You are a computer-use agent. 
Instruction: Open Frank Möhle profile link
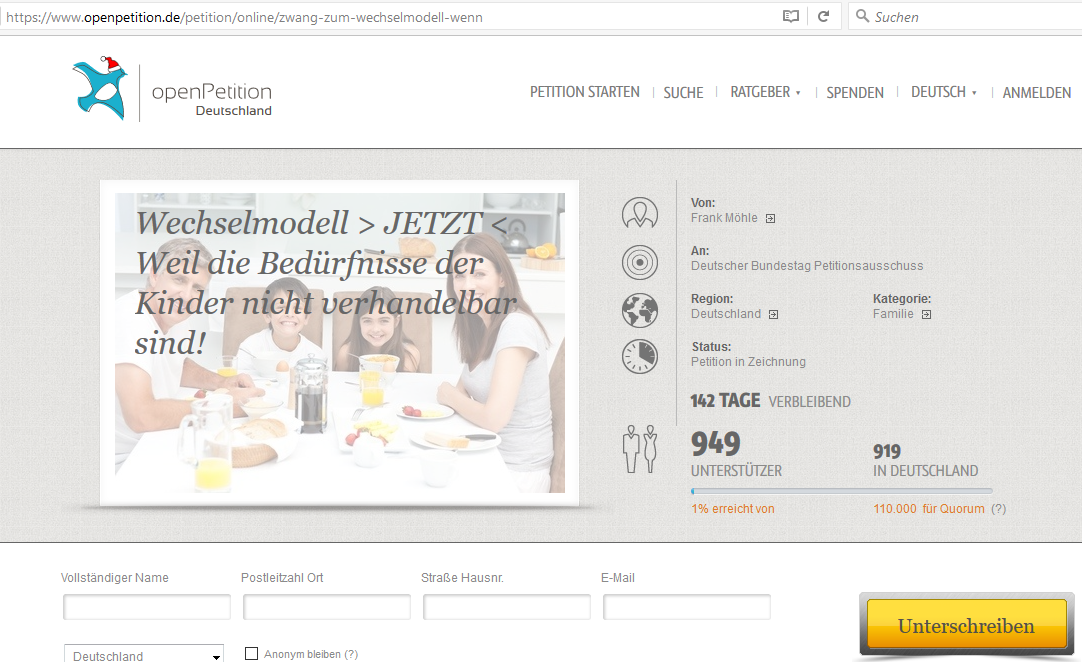[x=725, y=218]
